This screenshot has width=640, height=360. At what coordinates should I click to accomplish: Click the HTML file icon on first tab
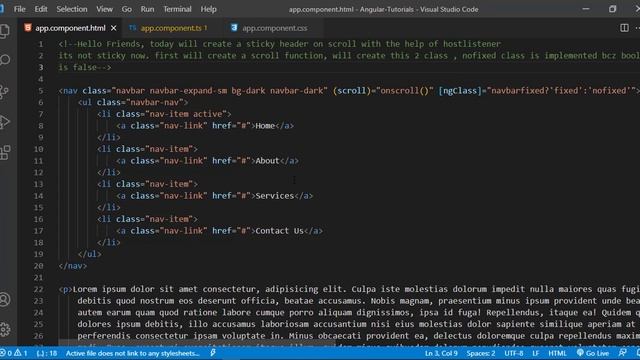[28, 28]
